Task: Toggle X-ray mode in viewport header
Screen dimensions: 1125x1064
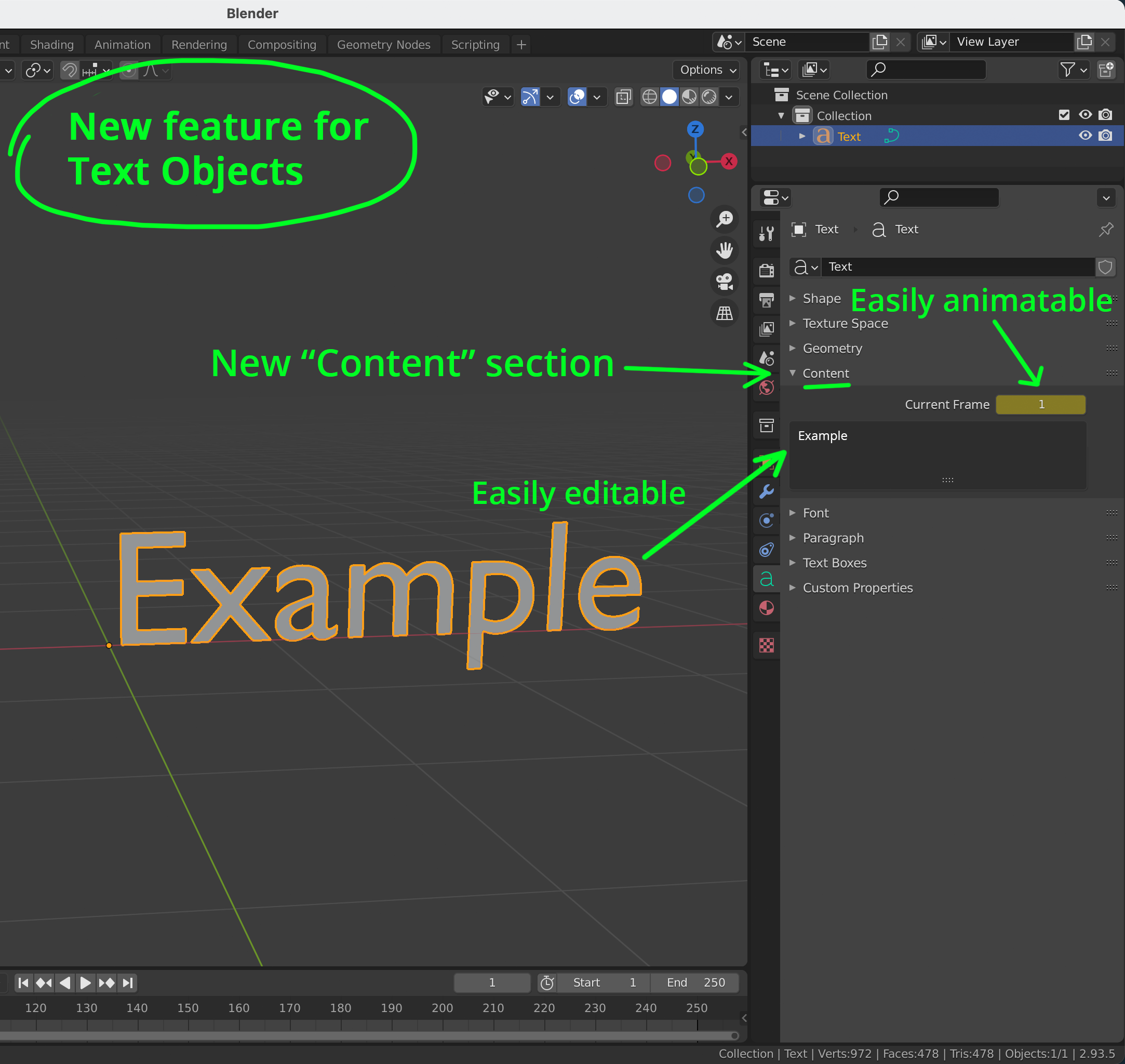Action: click(623, 97)
